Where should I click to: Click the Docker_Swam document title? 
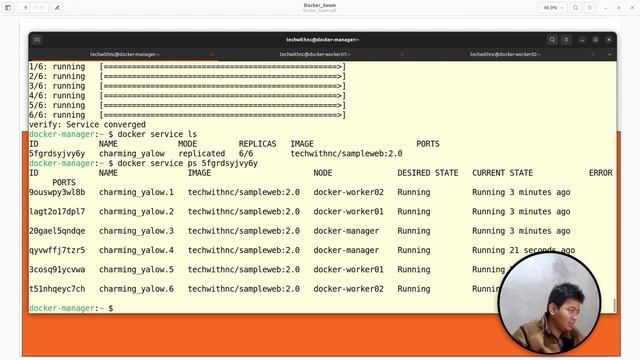320,5
